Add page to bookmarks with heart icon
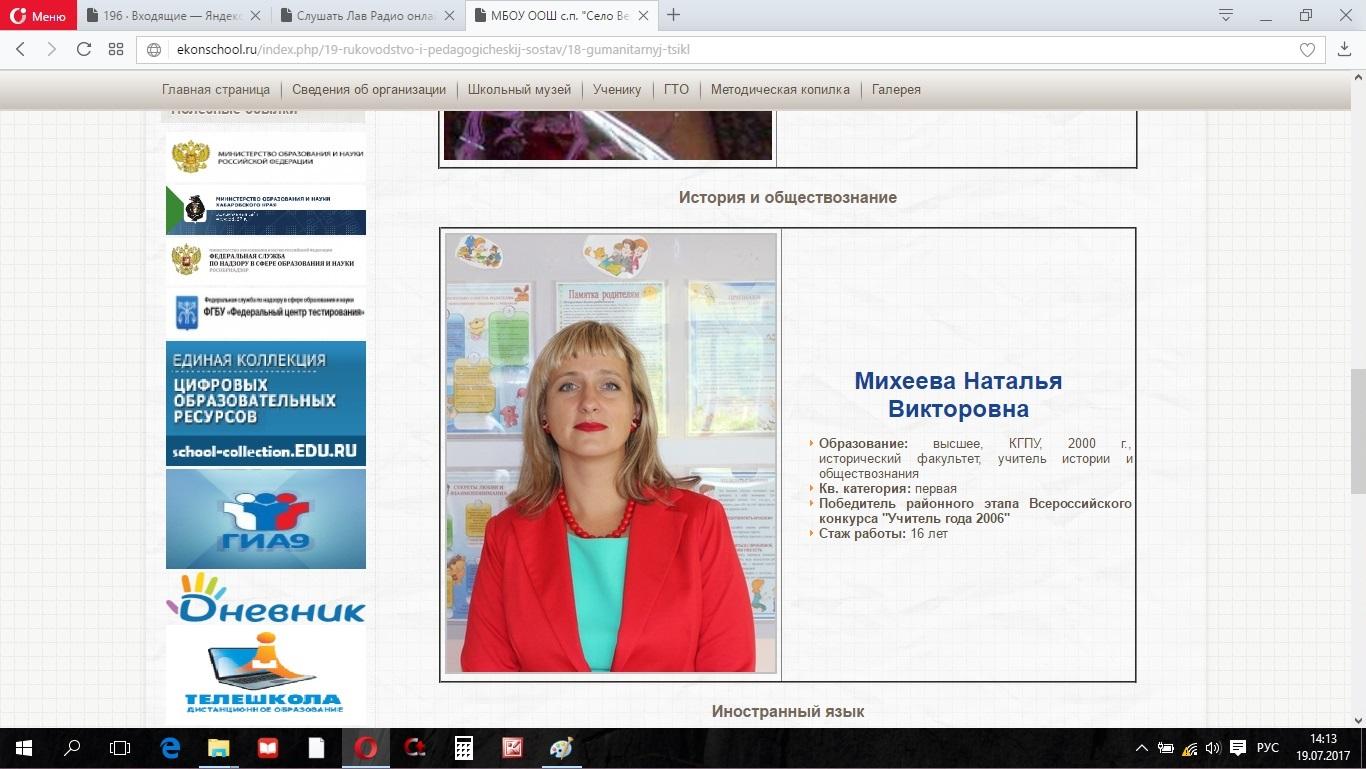 coord(1307,50)
